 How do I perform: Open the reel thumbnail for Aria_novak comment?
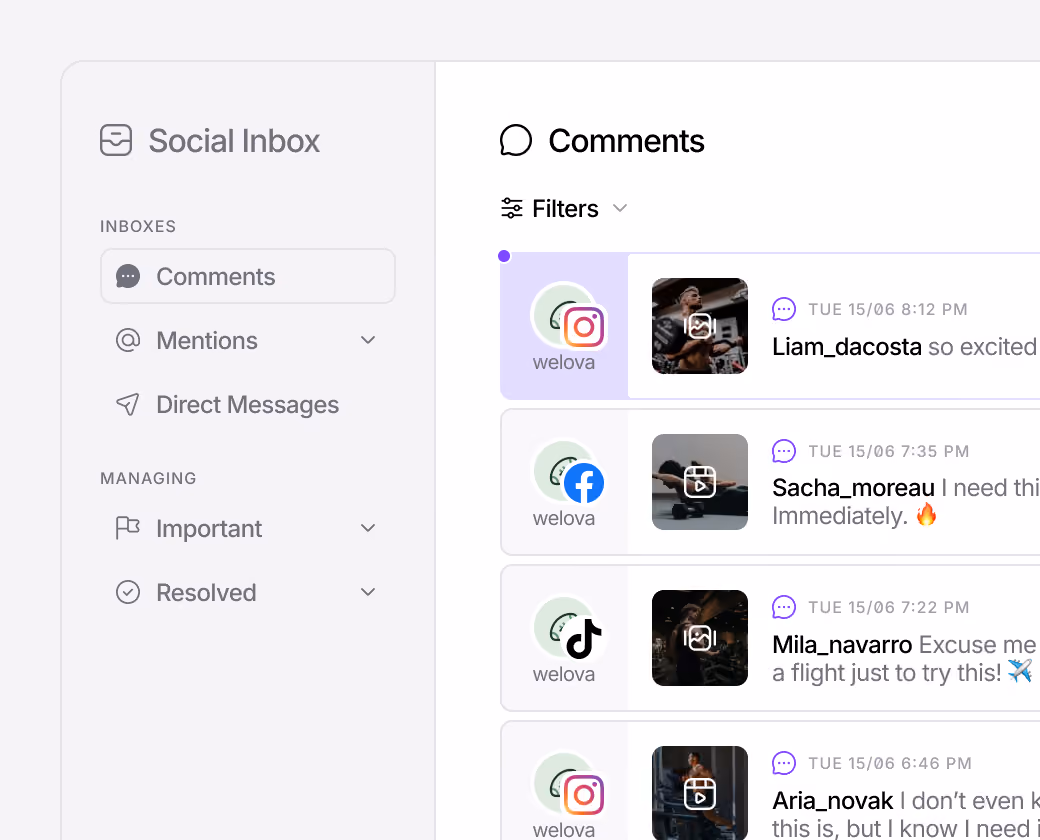(x=700, y=793)
